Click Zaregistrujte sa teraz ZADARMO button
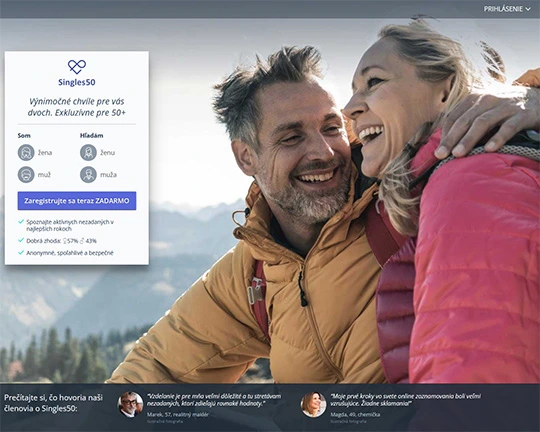The image size is (540, 432). coord(77,201)
